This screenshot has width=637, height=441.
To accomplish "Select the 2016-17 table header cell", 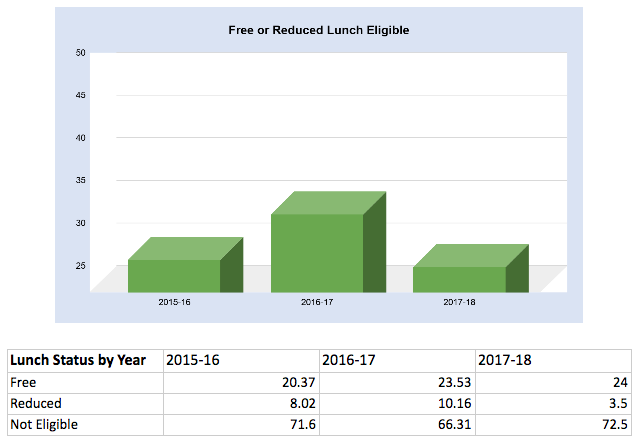I will (397, 361).
